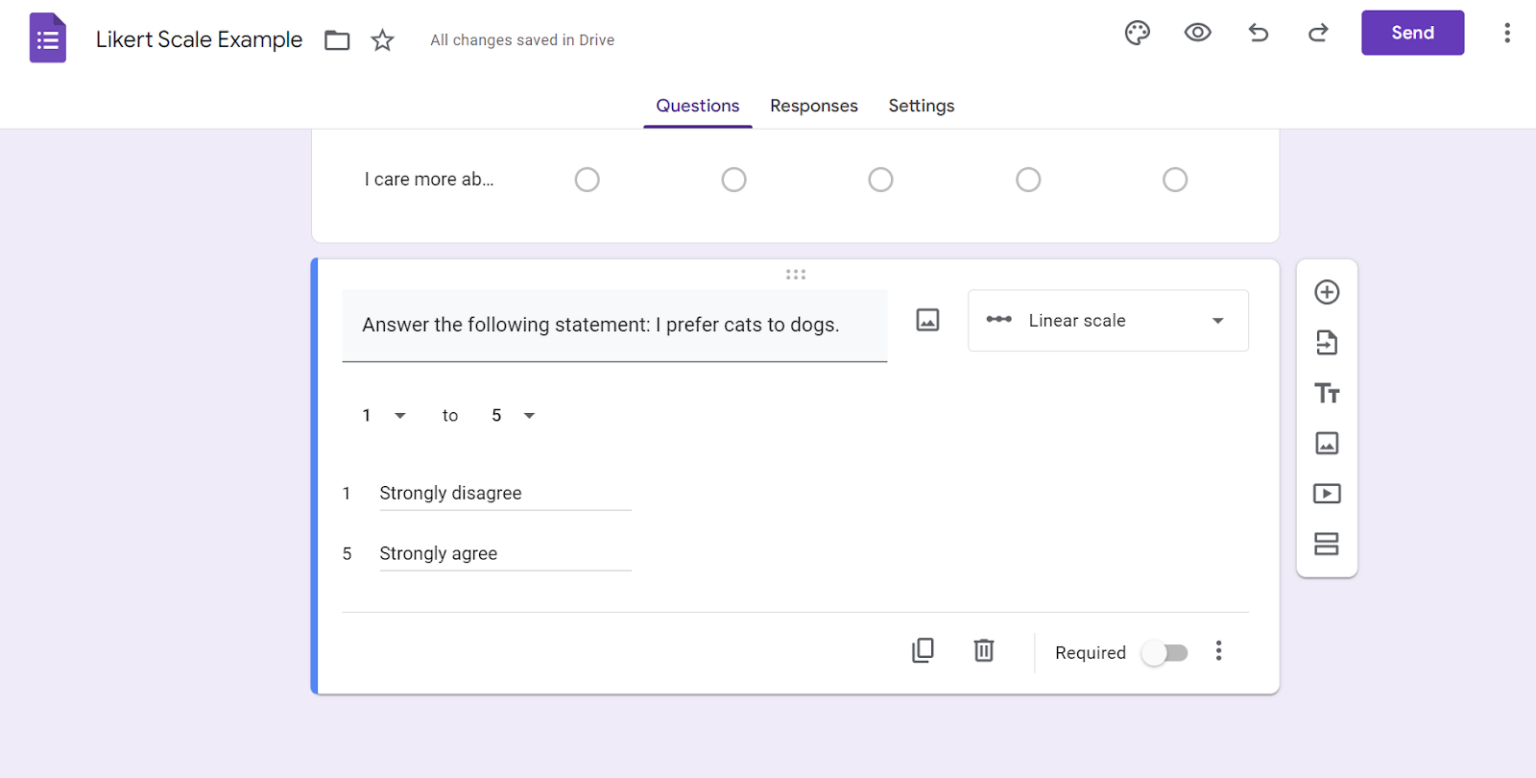Add a new question using the plus icon
Viewport: 1536px width, 778px height.
[x=1327, y=292]
